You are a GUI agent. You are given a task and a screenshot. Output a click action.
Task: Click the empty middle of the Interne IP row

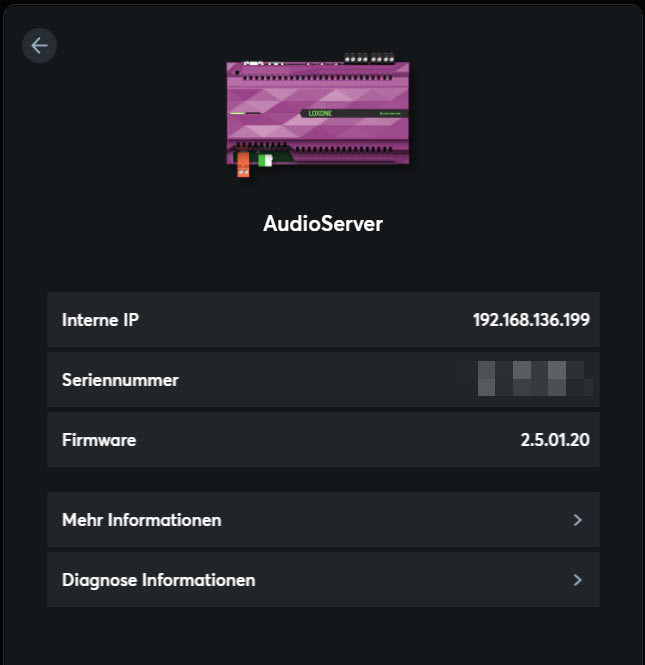pyautogui.click(x=300, y=320)
